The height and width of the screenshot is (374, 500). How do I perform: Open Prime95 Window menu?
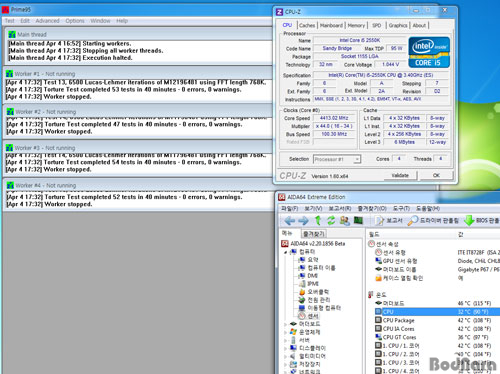[100, 21]
